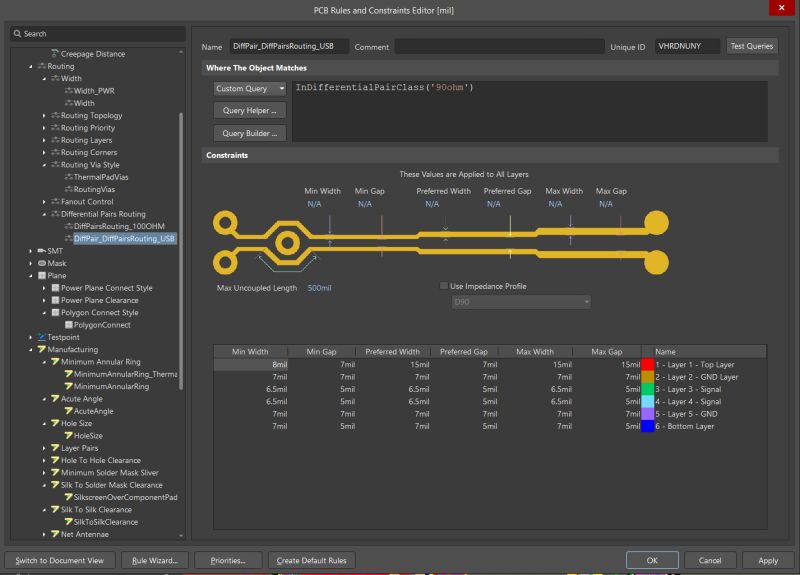800x575 pixels.
Task: Click the SMT category icon
Action: pos(42,251)
